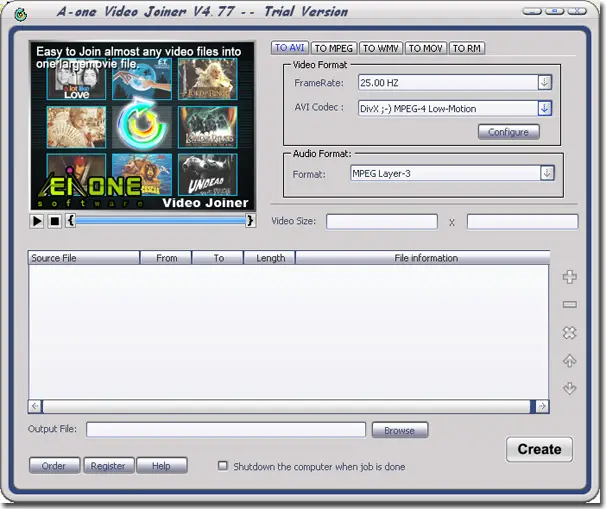Play the preview video
This screenshot has height=509, width=606.
coord(37,221)
